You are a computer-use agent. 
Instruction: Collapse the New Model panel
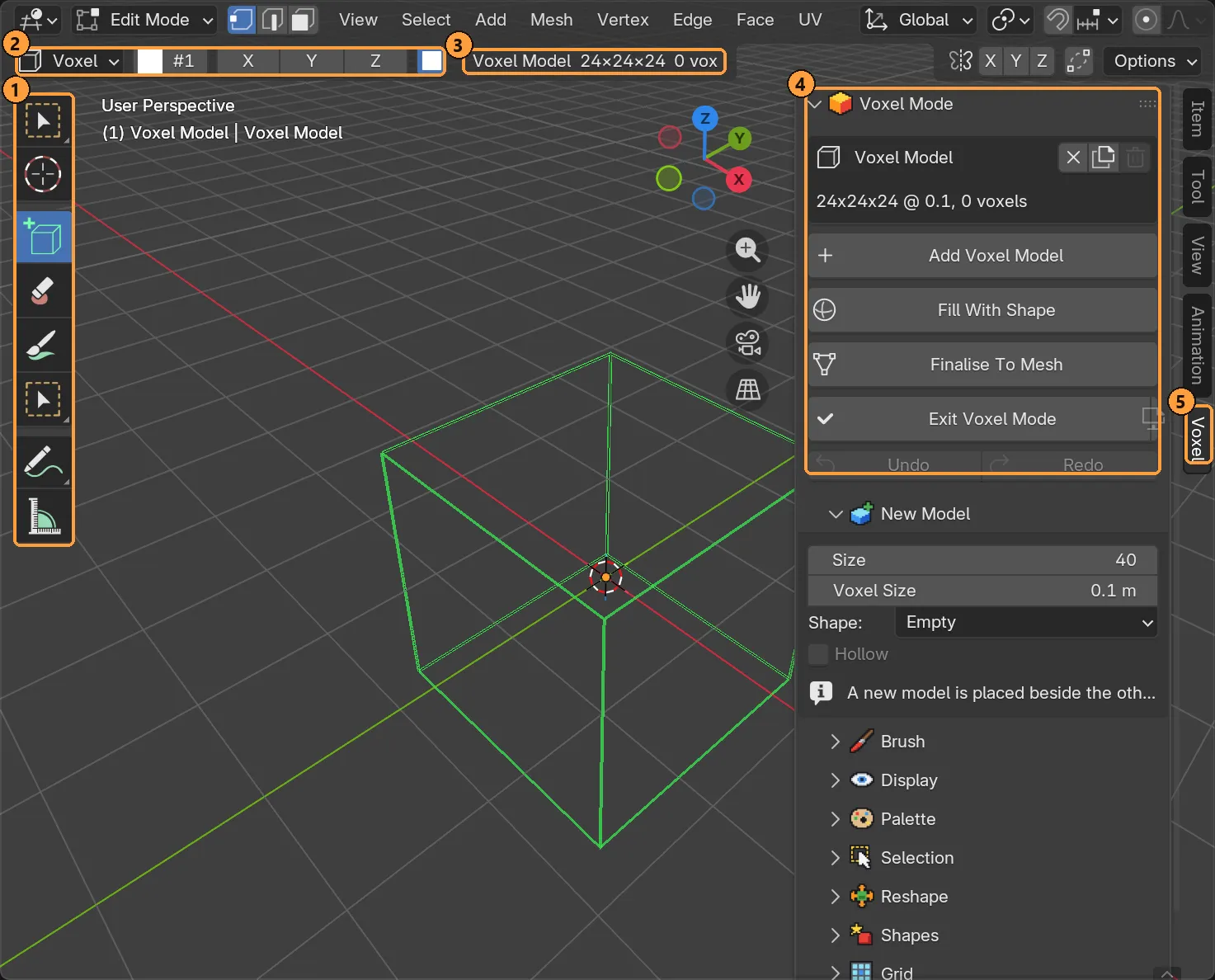pyautogui.click(x=836, y=514)
